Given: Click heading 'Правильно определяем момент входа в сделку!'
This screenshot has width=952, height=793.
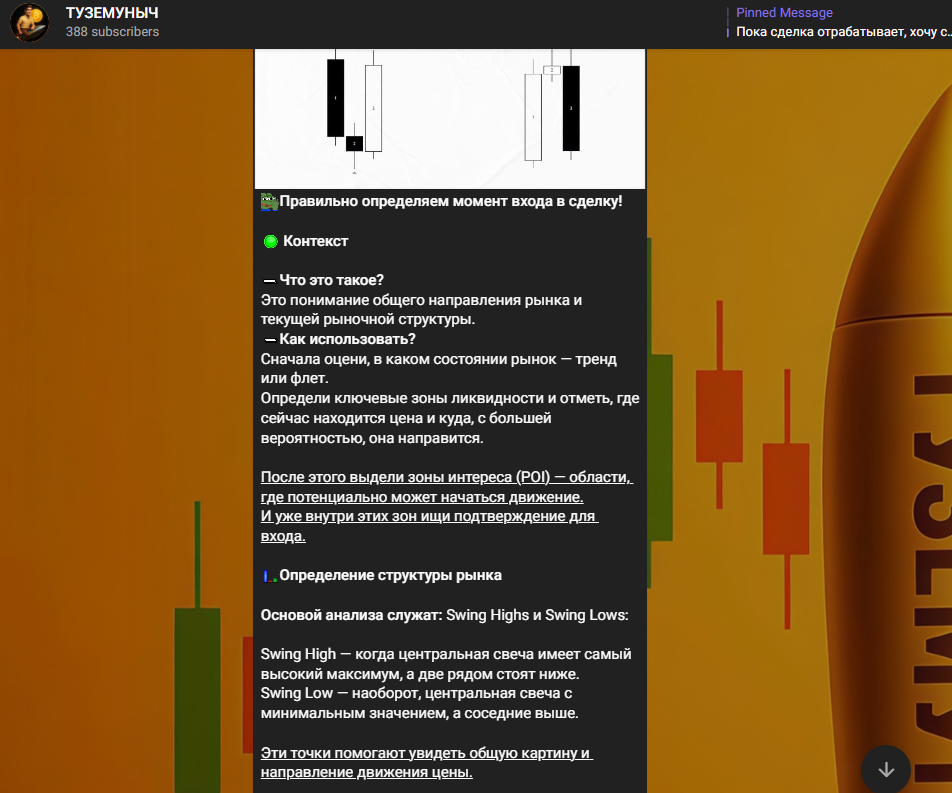Looking at the screenshot, I should click(450, 202).
